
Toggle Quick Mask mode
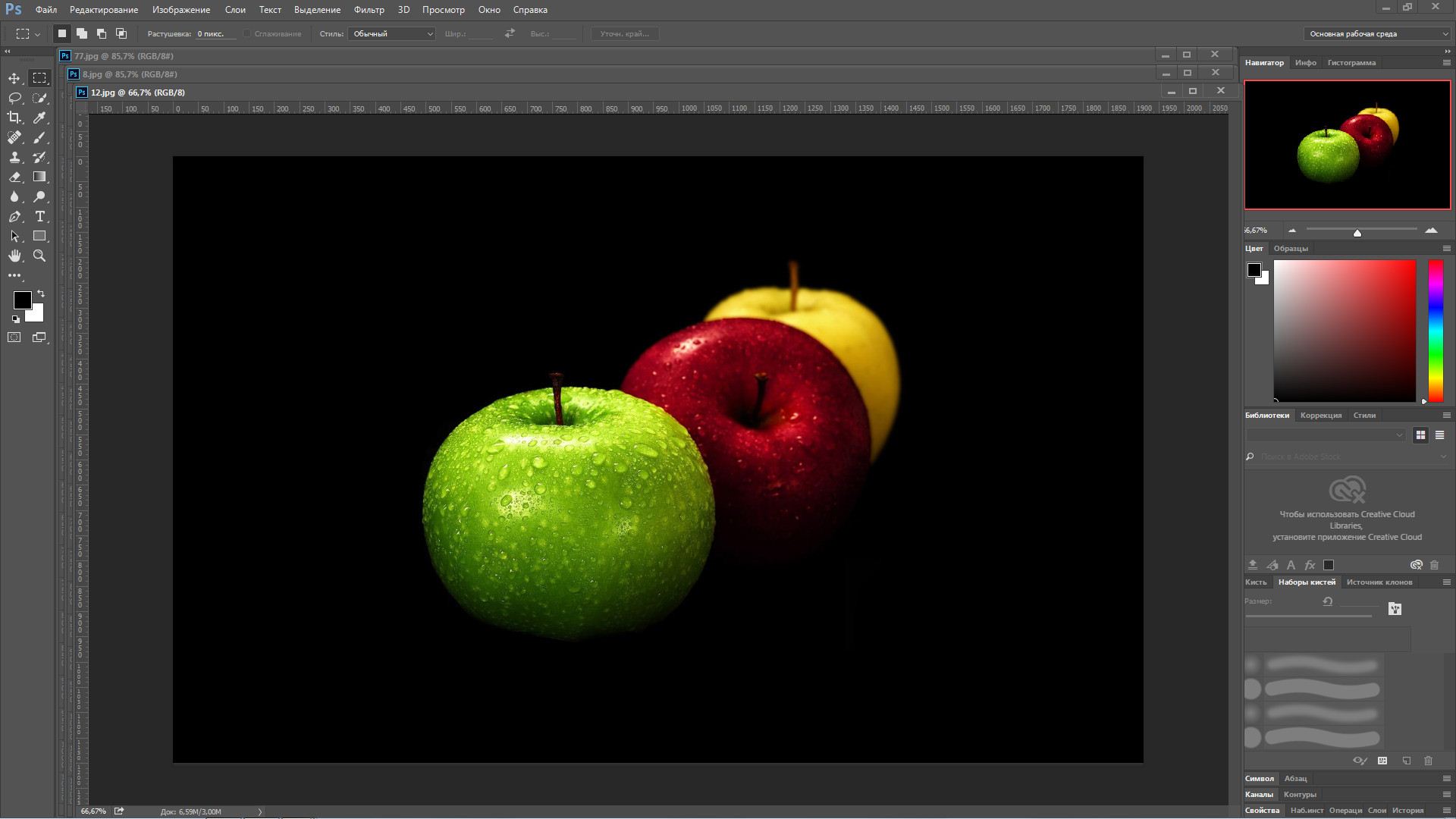pyautogui.click(x=14, y=337)
